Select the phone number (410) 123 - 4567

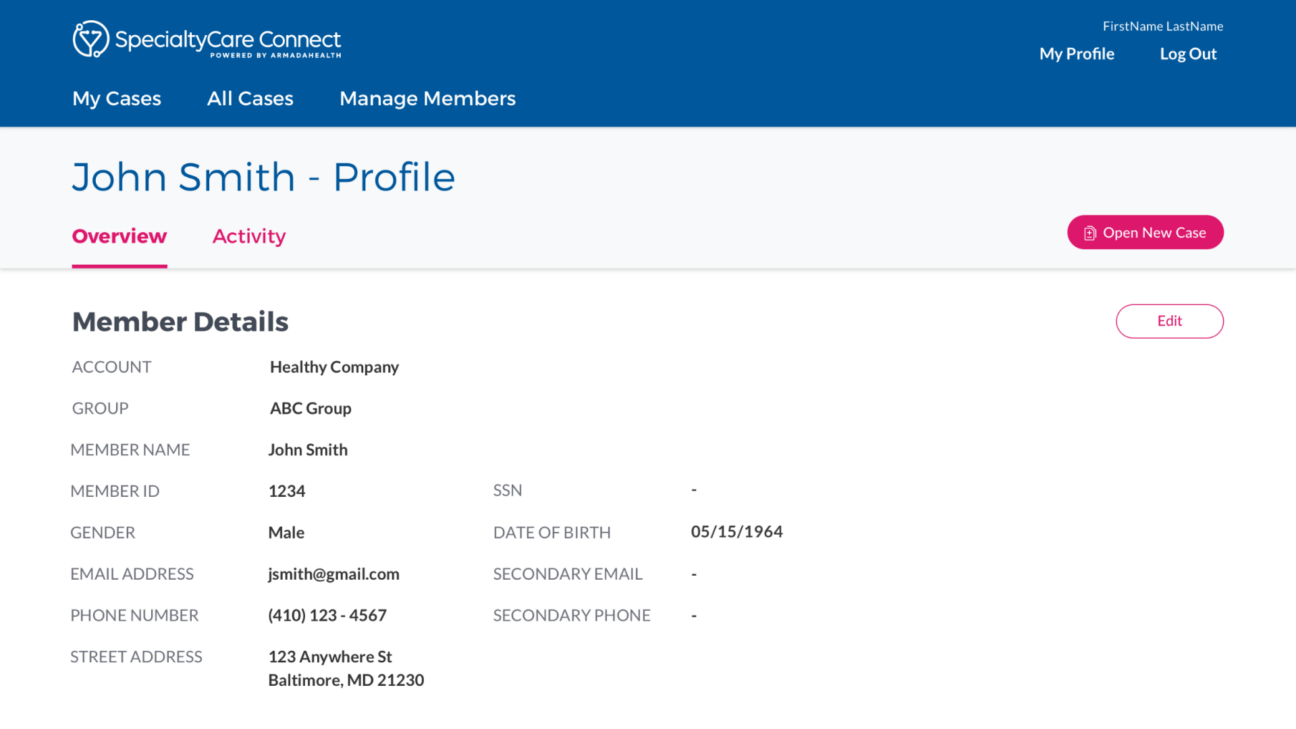click(327, 615)
